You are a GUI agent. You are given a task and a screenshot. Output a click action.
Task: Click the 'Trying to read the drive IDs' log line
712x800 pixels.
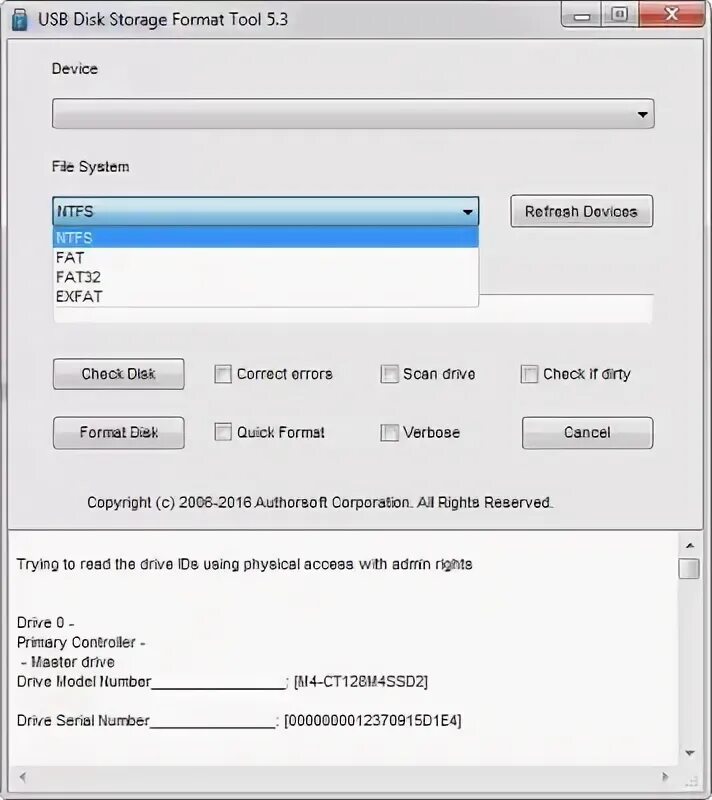click(x=244, y=564)
